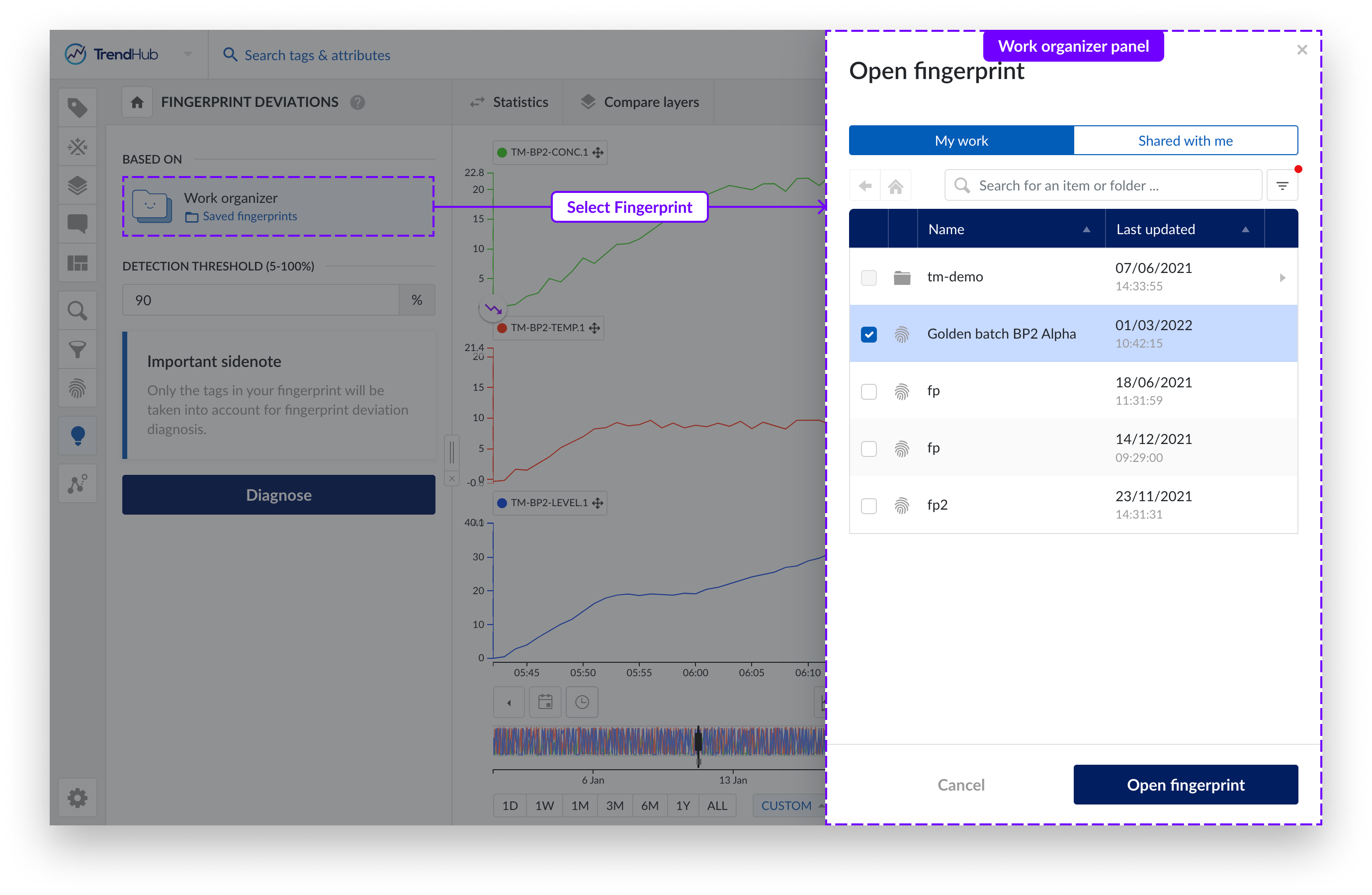Open the filter funnel tool in sidebar
This screenshot has height=895, width=1372.
(77, 350)
